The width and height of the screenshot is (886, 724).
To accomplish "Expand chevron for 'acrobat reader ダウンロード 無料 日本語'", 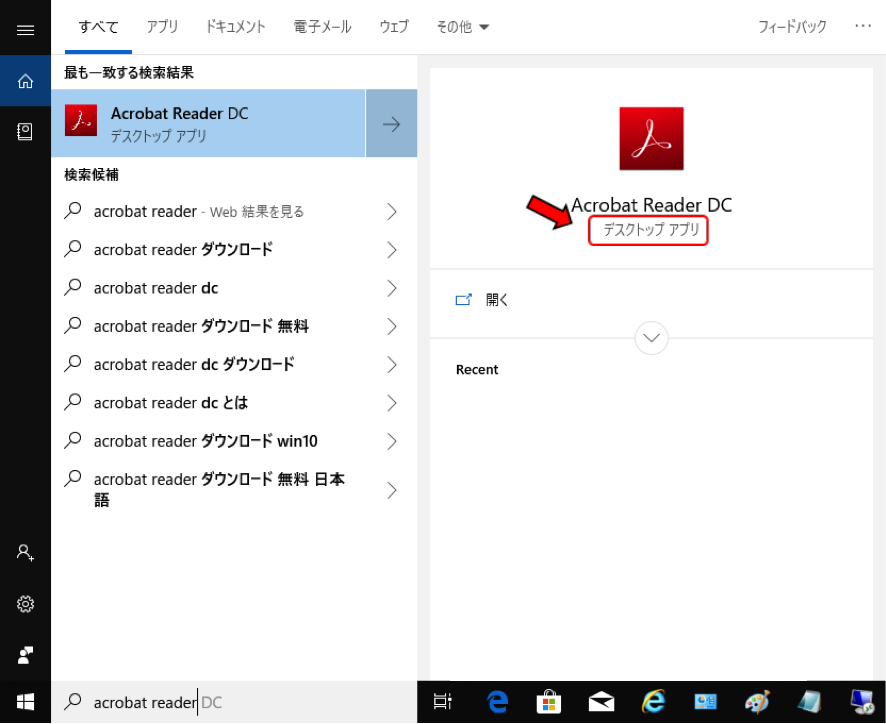I will pyautogui.click(x=392, y=491).
